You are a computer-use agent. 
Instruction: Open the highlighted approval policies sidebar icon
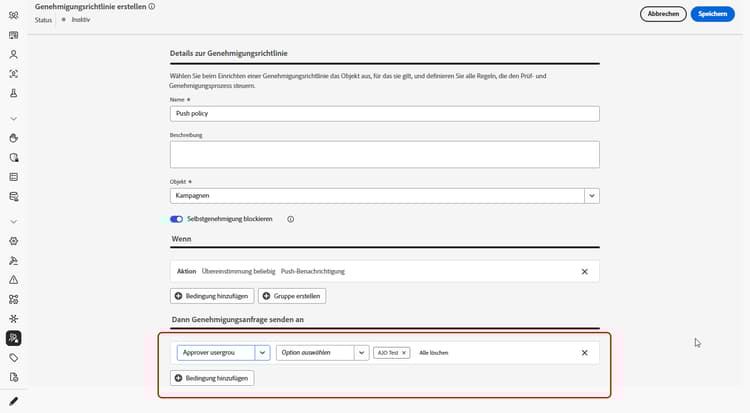coord(13,338)
